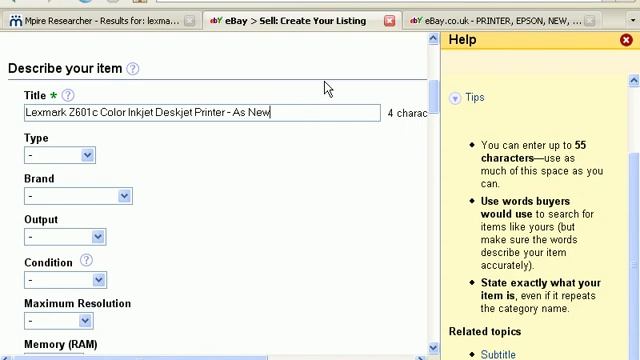Open the Condition dropdown
This screenshot has height=360, width=640.
[65, 280]
